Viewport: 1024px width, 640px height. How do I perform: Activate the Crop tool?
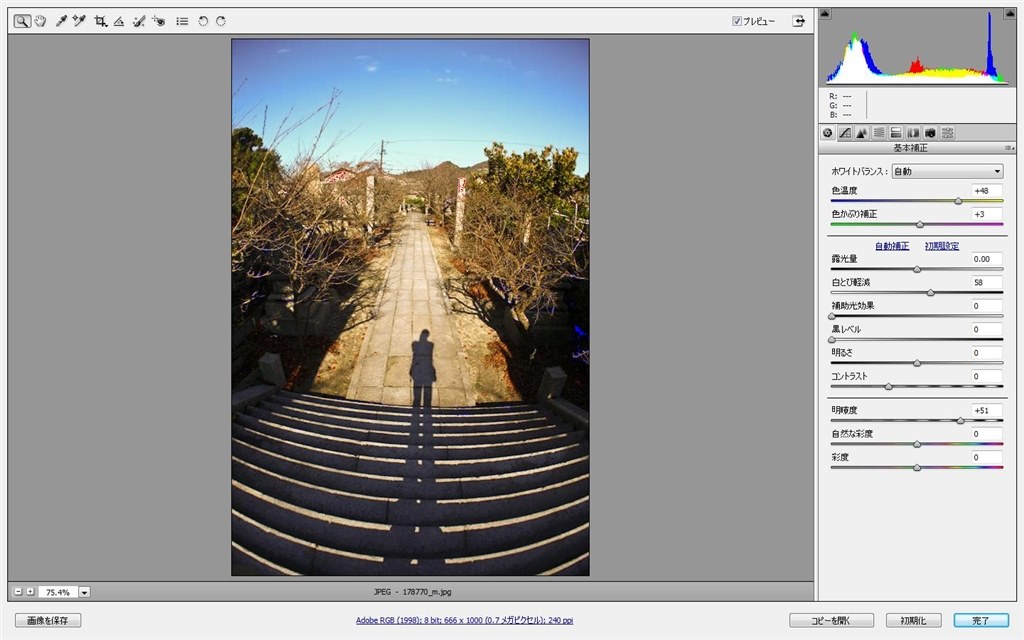pos(100,21)
